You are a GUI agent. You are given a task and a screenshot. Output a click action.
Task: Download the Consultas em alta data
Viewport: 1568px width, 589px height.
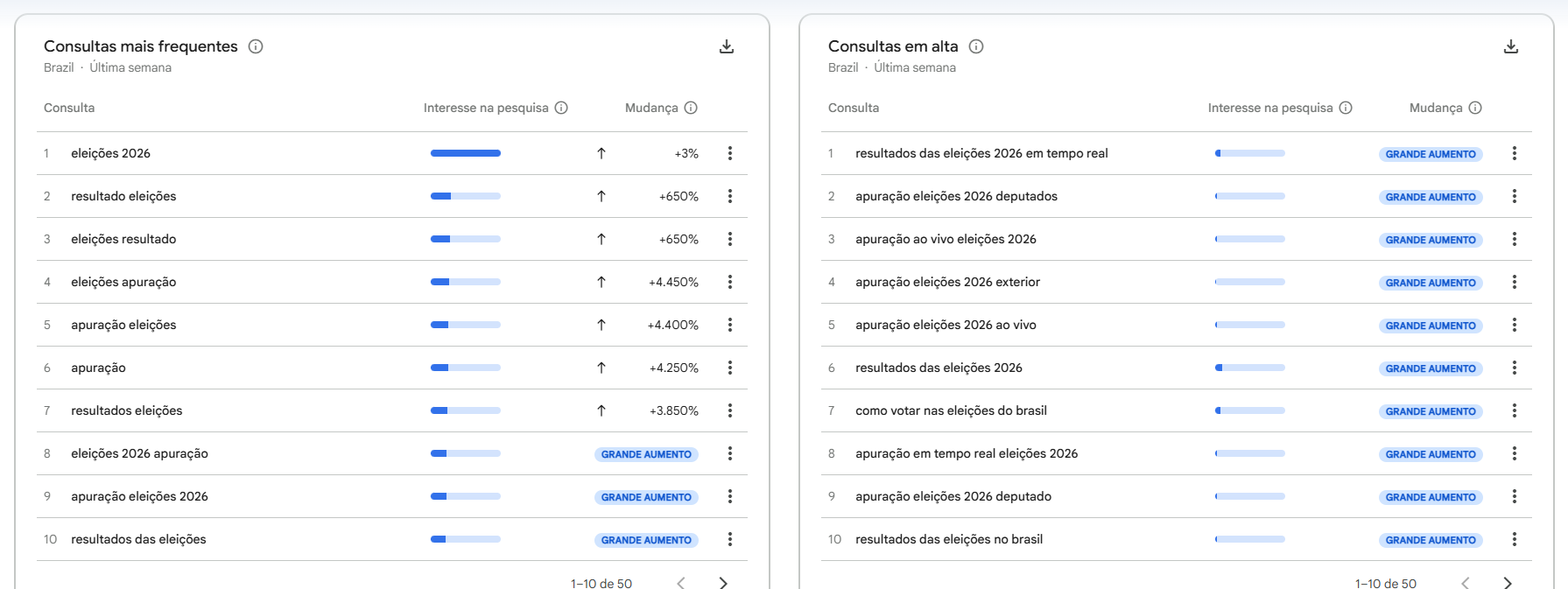pos(1511,46)
